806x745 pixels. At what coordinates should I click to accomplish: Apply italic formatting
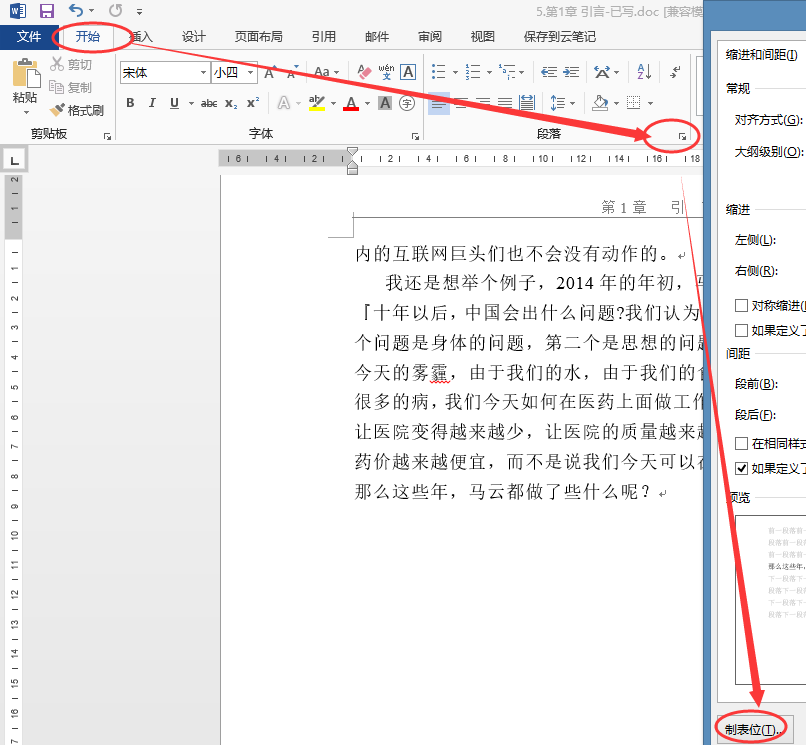[x=152, y=103]
